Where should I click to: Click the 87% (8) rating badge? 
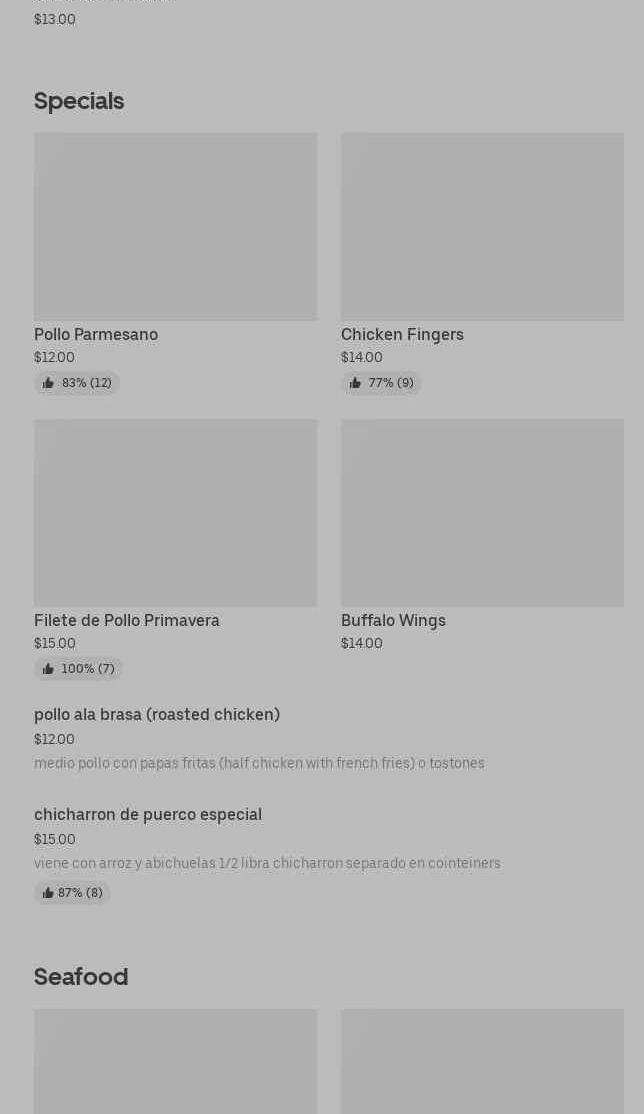point(72,893)
